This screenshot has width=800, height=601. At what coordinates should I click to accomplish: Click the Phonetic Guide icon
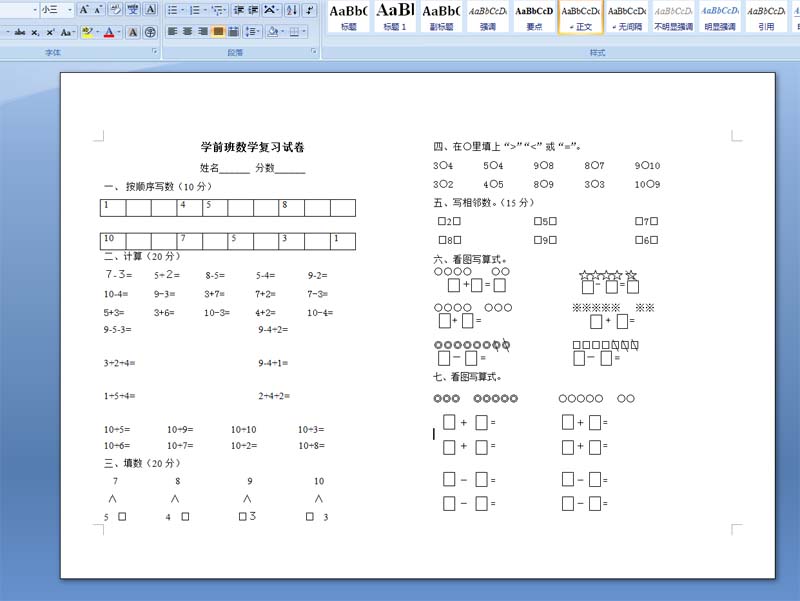[133, 10]
